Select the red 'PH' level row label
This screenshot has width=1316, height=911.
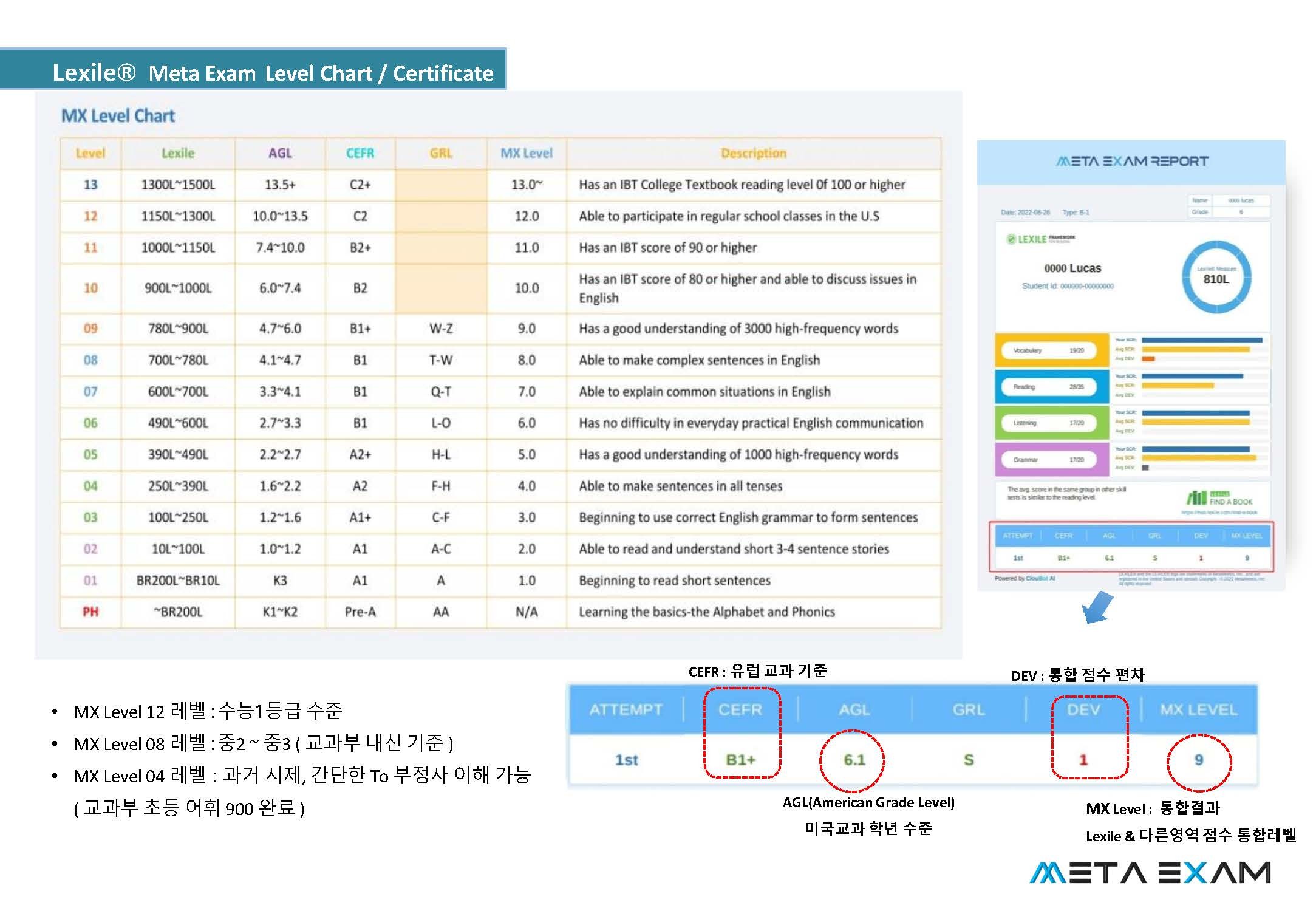point(90,612)
